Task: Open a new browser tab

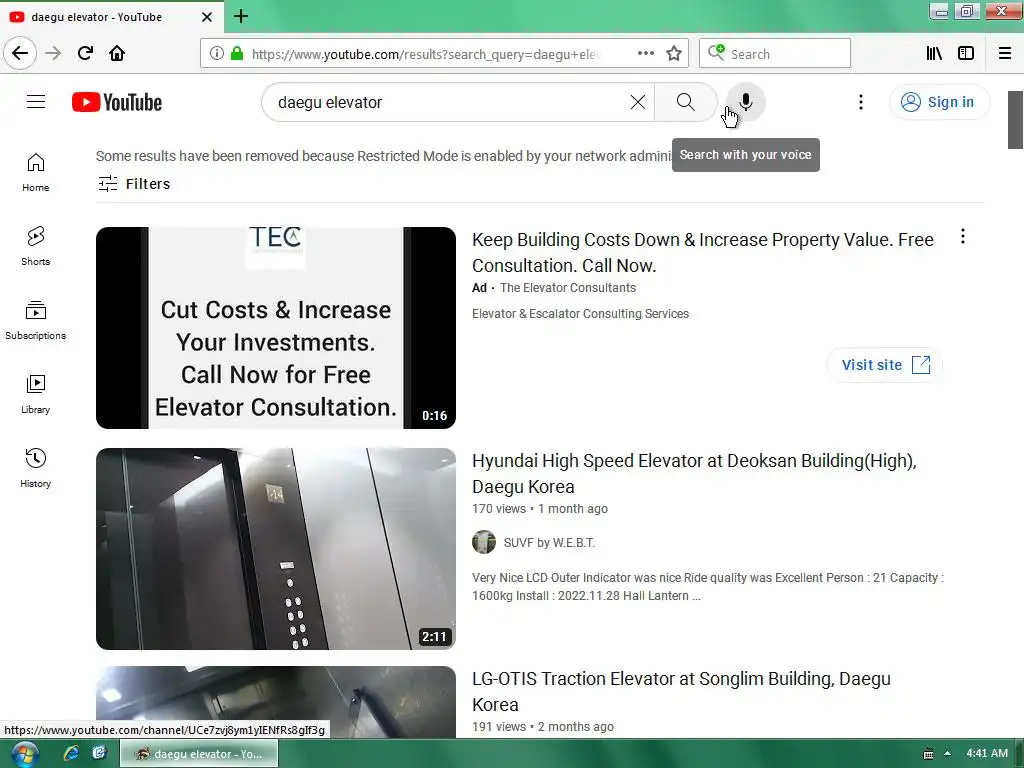Action: 240,16
